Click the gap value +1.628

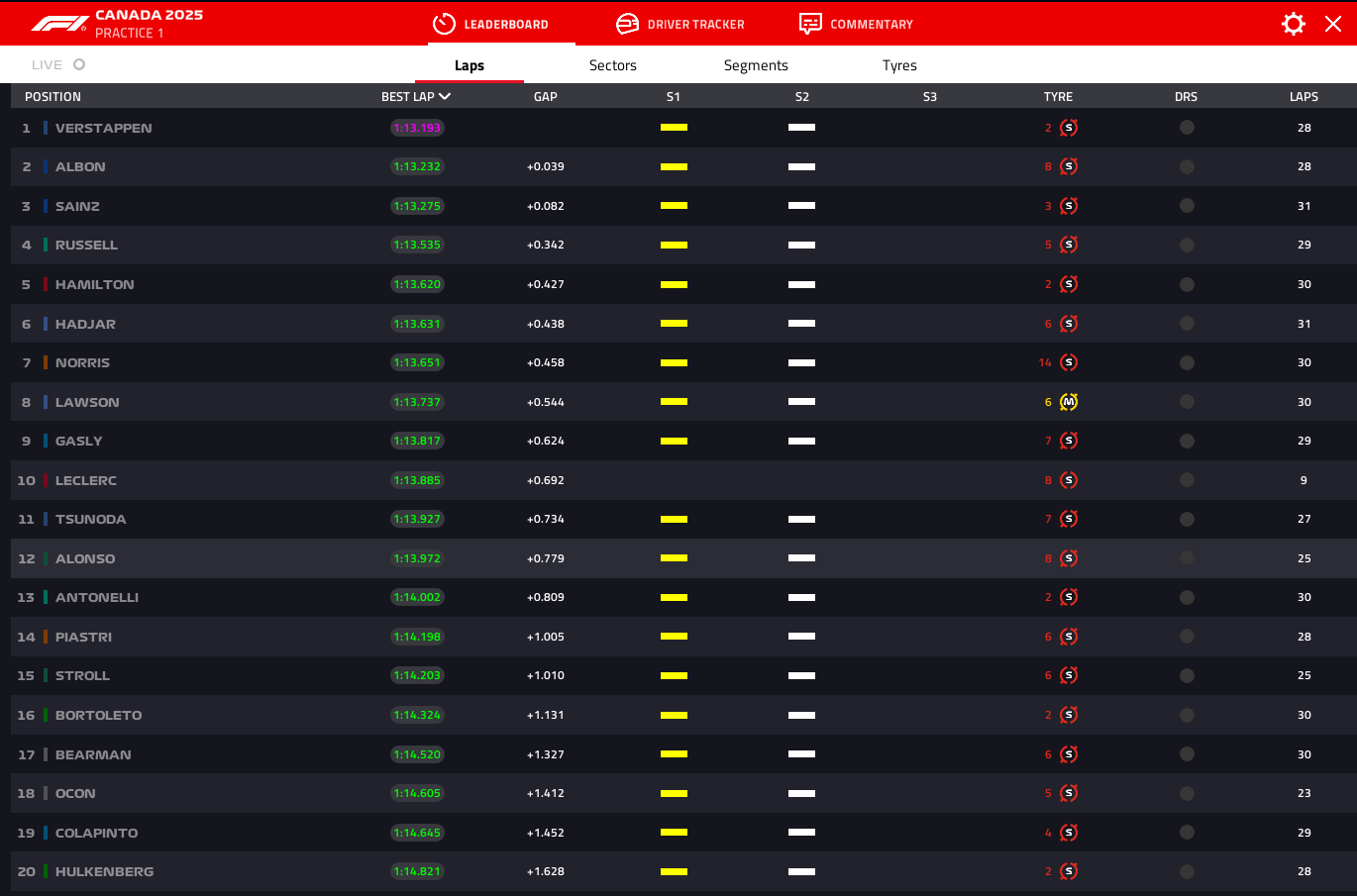546,871
